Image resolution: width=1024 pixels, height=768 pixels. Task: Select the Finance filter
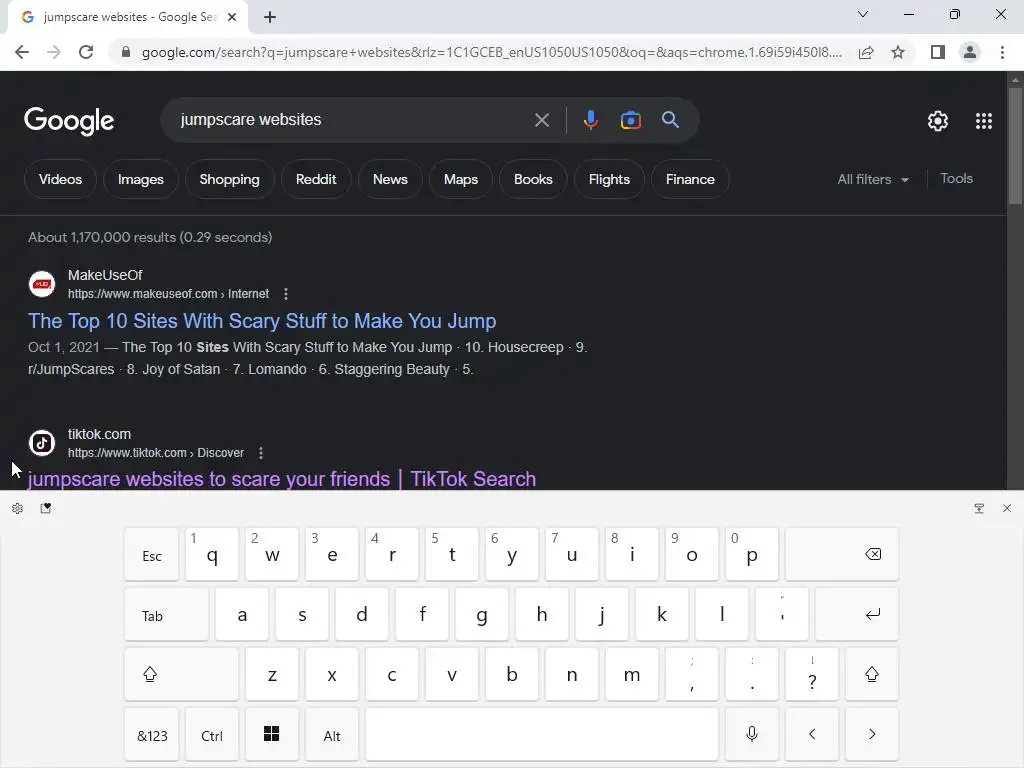coord(690,179)
